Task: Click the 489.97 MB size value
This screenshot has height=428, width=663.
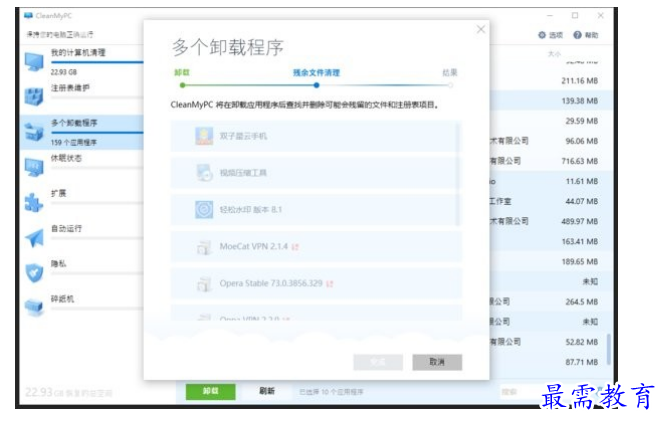Action: 580,222
